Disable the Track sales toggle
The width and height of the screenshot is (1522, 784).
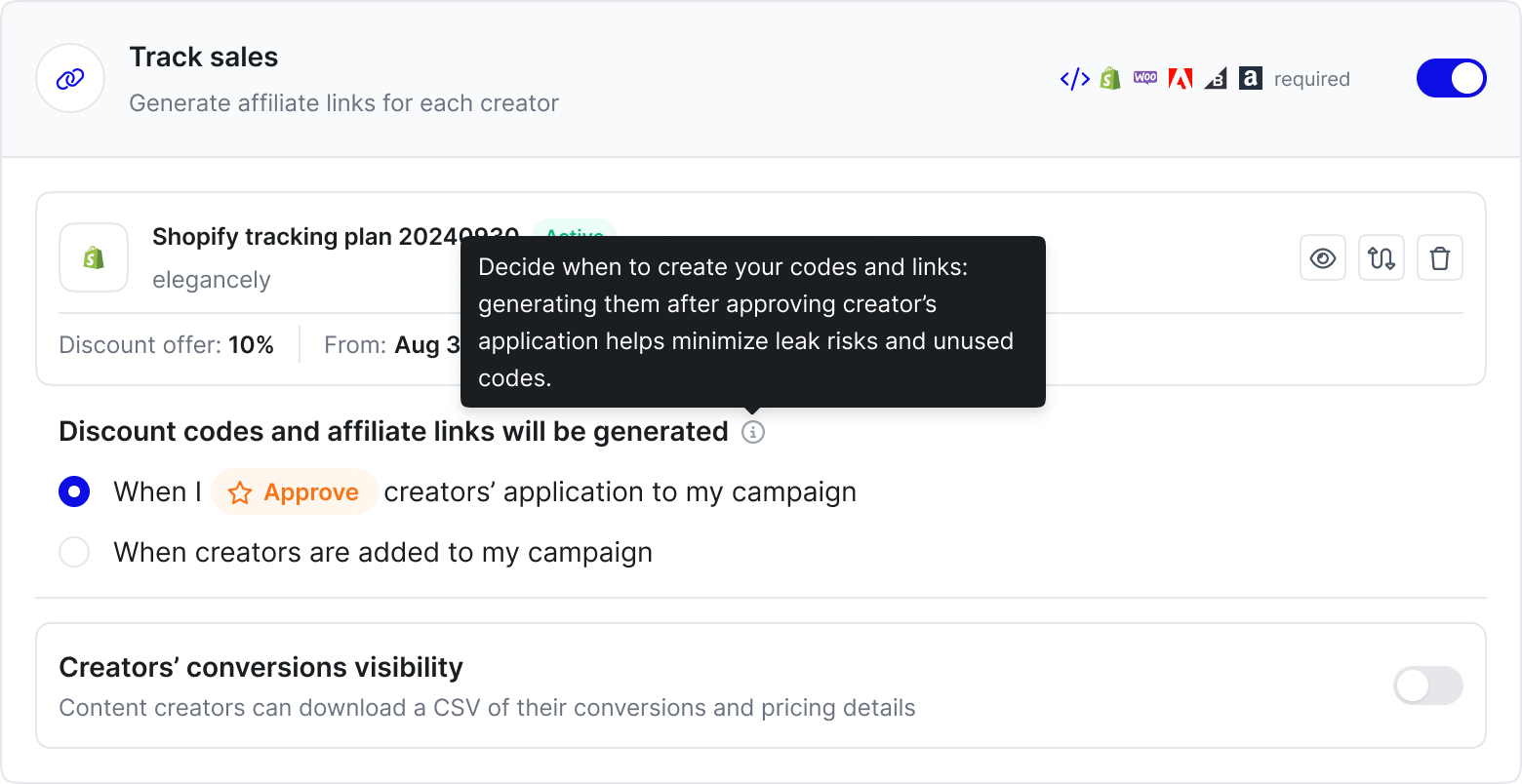point(1452,78)
